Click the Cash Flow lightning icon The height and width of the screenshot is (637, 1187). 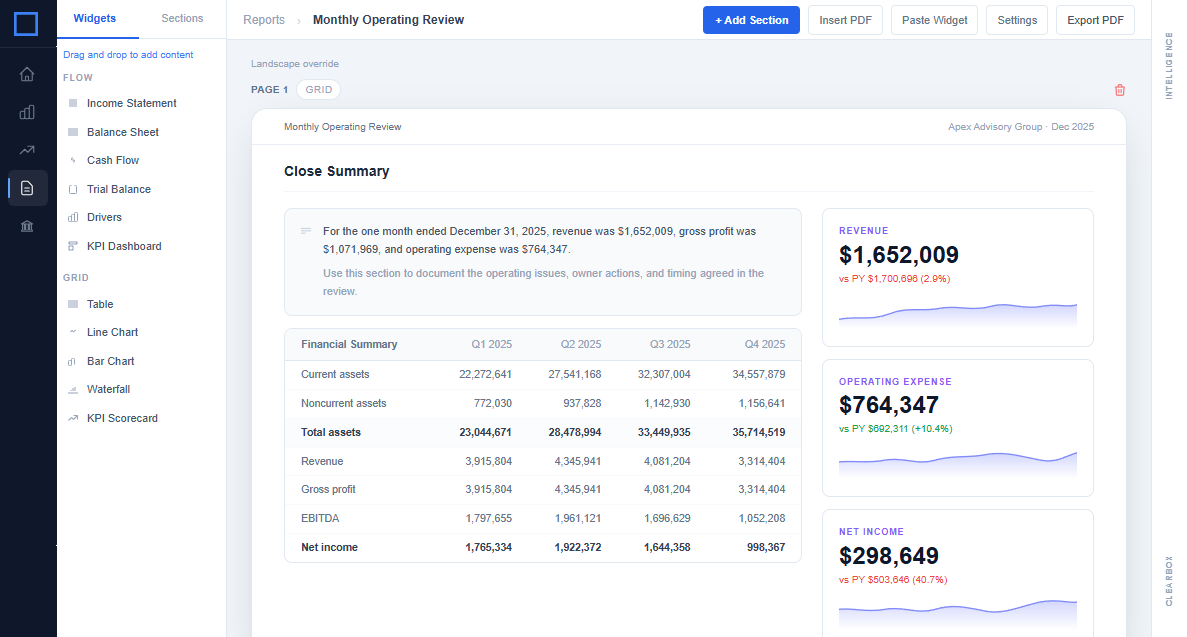(74, 160)
